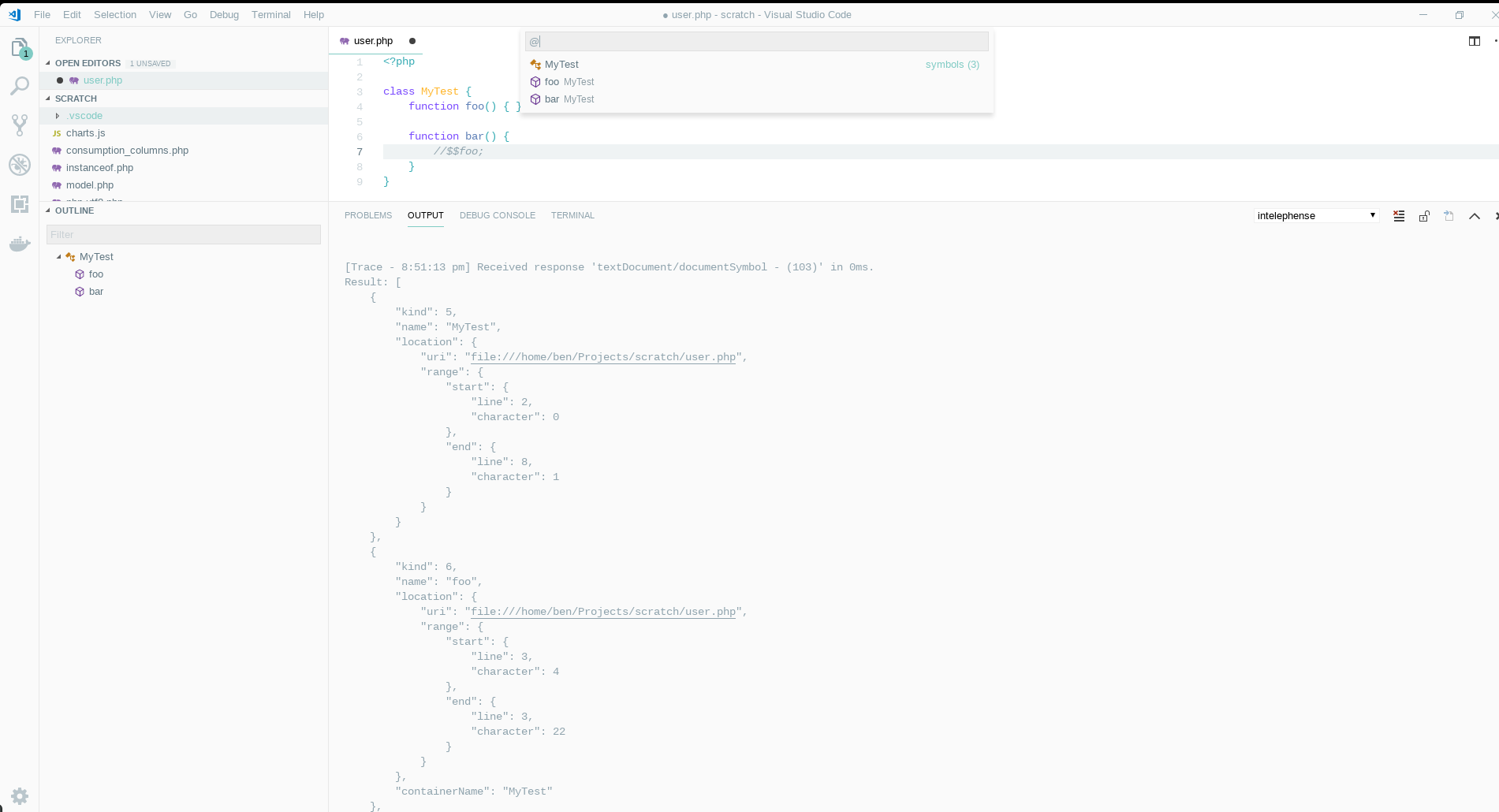Open the Search view in activity bar
This screenshot has height=812, width=1499.
[20, 86]
